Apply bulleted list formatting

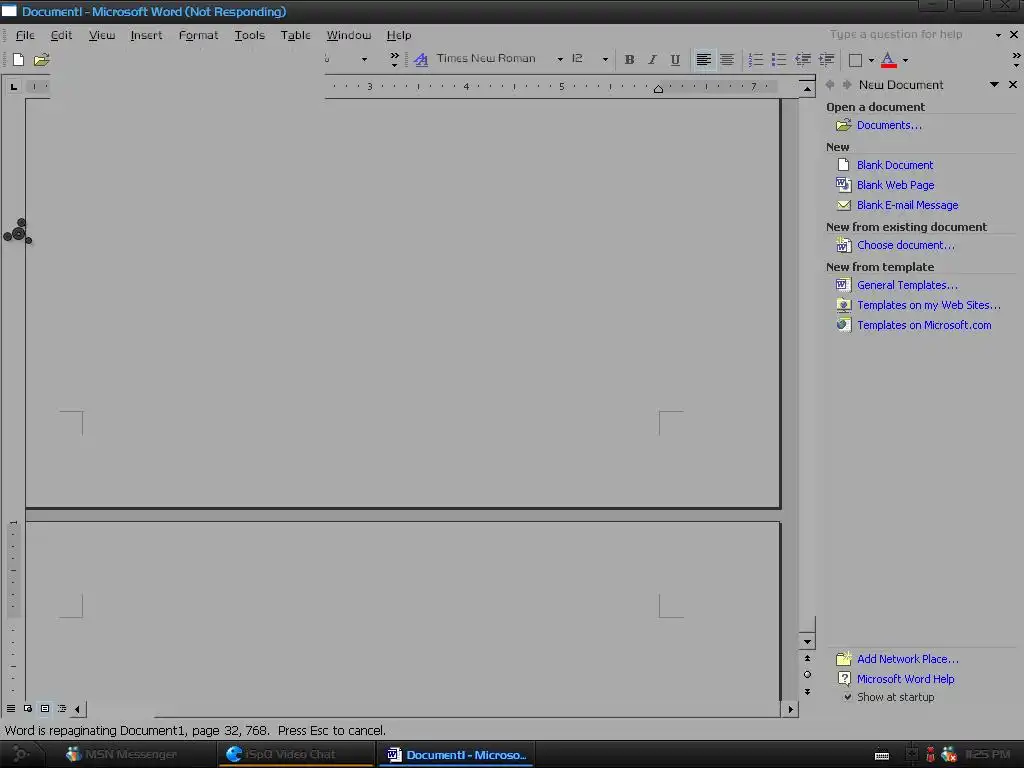click(x=778, y=59)
